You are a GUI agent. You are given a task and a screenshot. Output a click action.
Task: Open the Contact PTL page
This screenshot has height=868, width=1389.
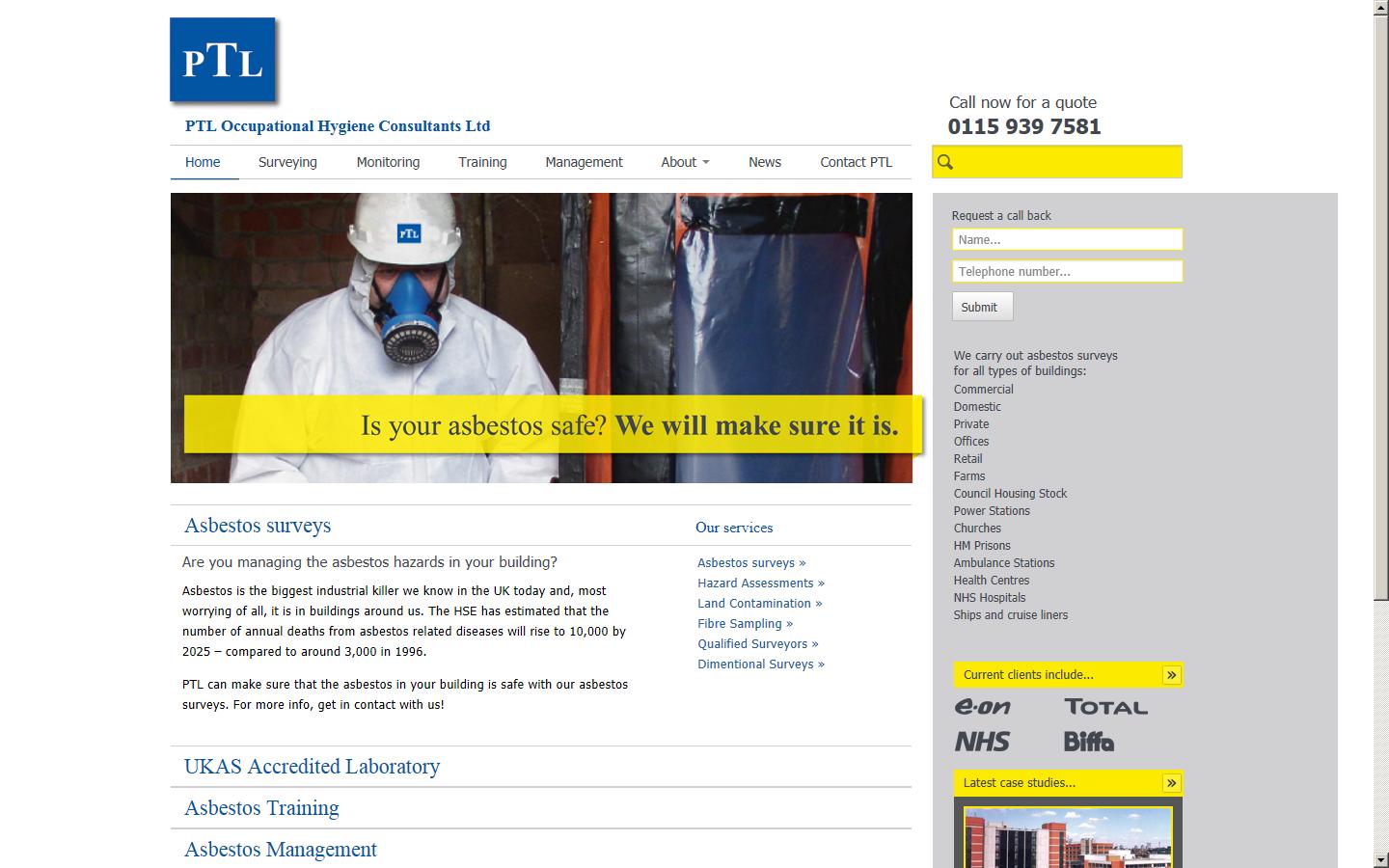pyautogui.click(x=856, y=162)
